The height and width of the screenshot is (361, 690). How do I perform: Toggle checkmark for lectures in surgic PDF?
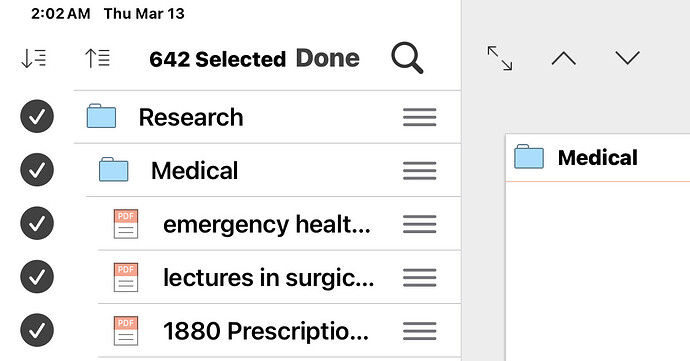[x=37, y=277]
